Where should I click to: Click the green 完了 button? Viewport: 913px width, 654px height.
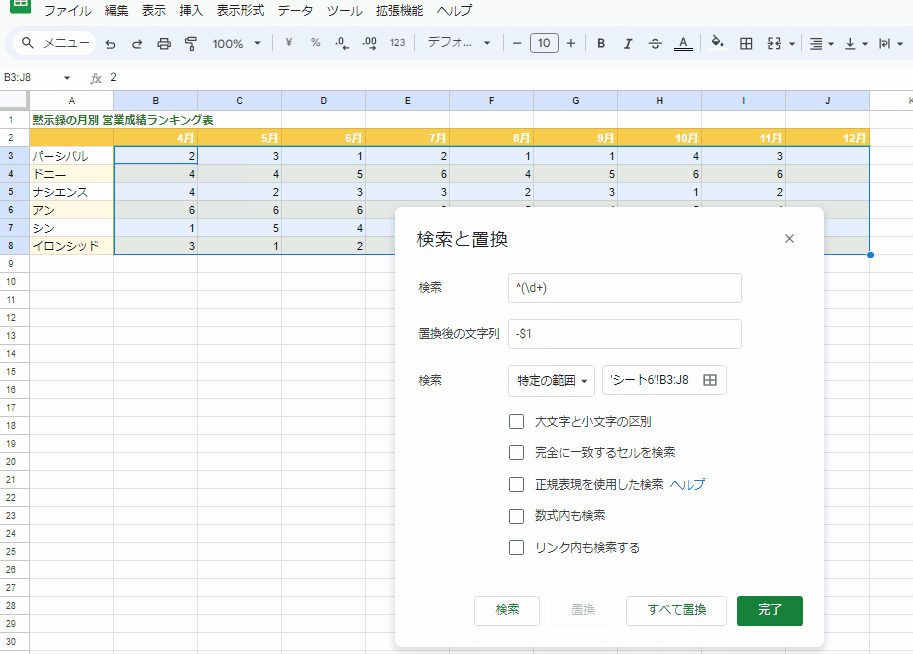[770, 610]
